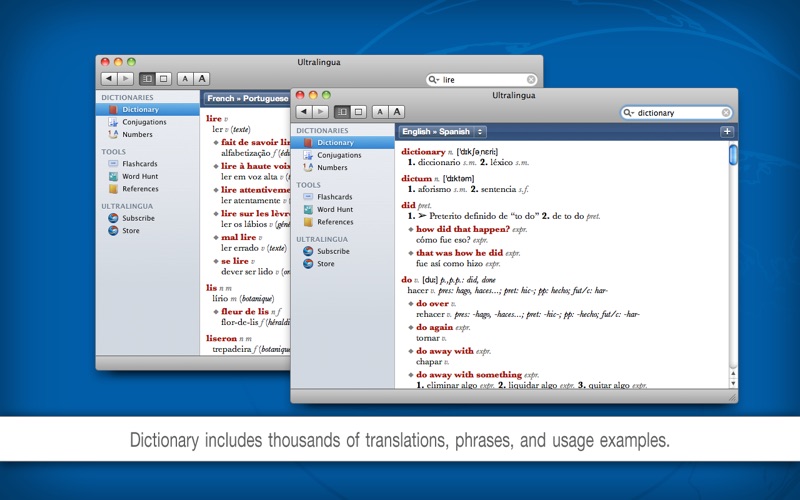Viewport: 800px width, 500px height.
Task: Open Flashcards in front window sidebar
Action: (342, 197)
